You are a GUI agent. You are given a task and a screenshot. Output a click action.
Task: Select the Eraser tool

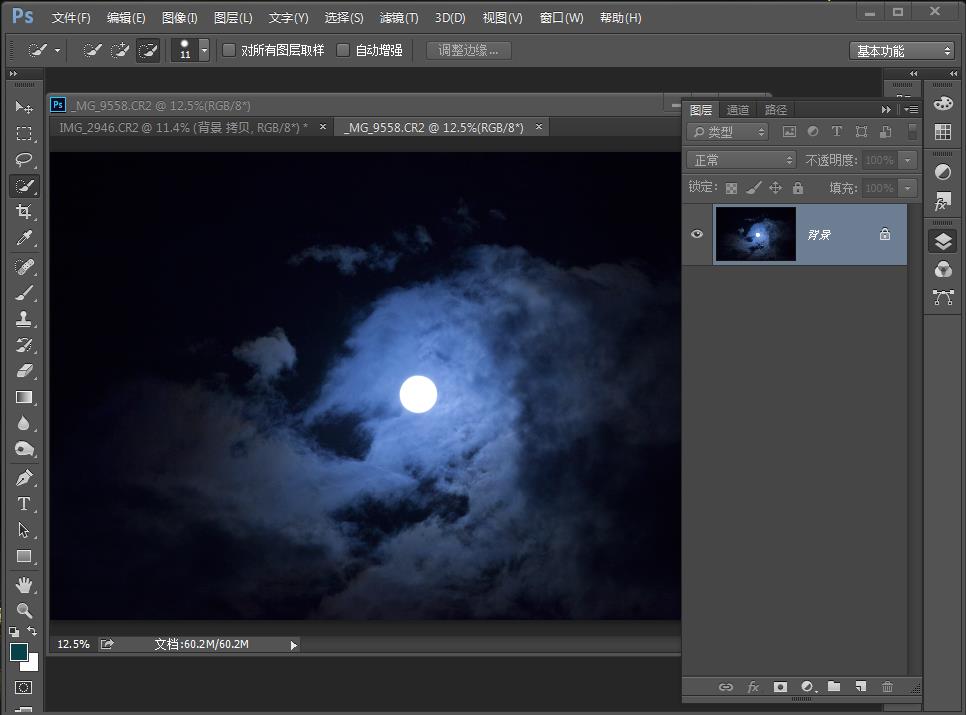point(24,371)
